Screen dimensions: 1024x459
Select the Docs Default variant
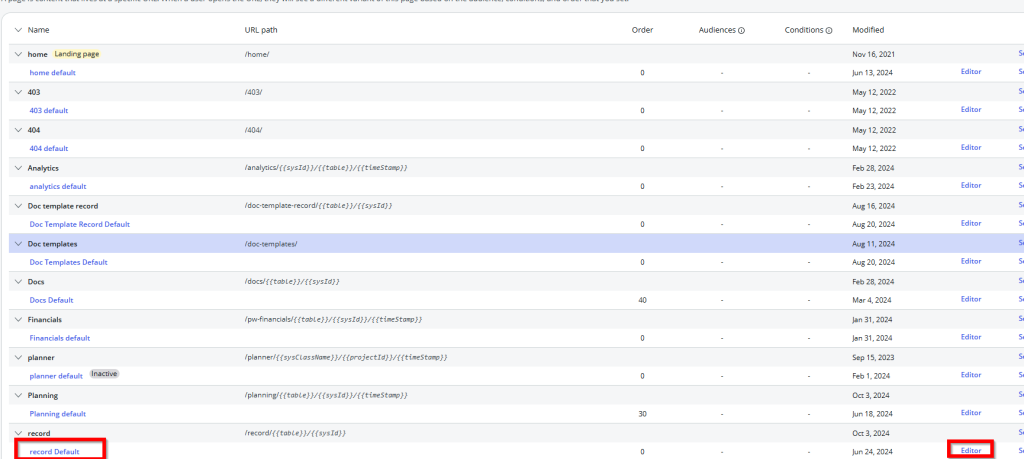click(x=51, y=300)
